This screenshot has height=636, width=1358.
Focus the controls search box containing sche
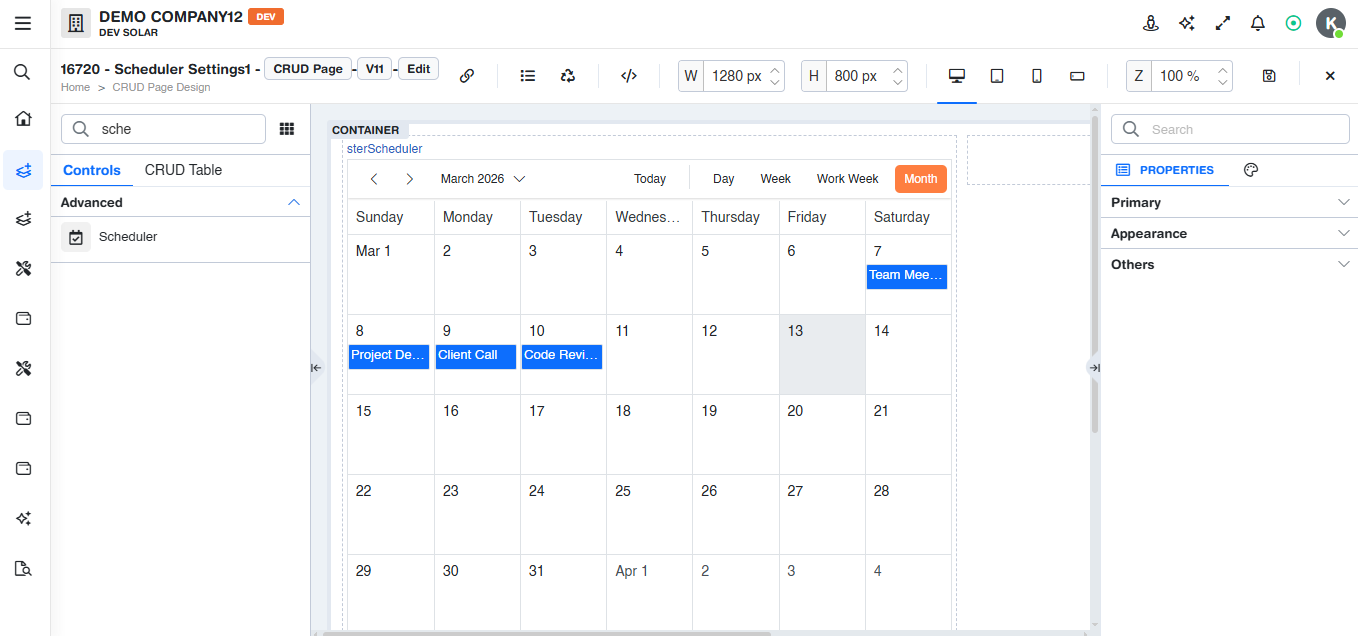click(x=164, y=129)
